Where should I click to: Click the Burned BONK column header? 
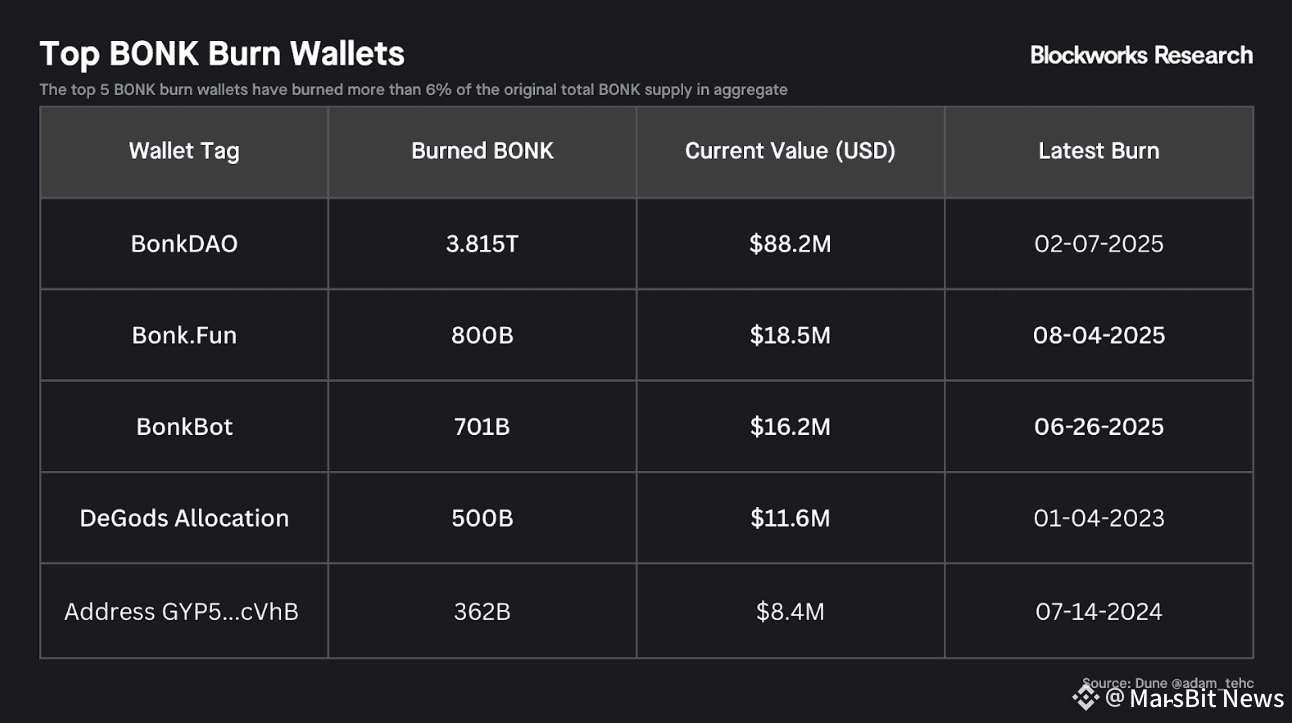coord(482,151)
